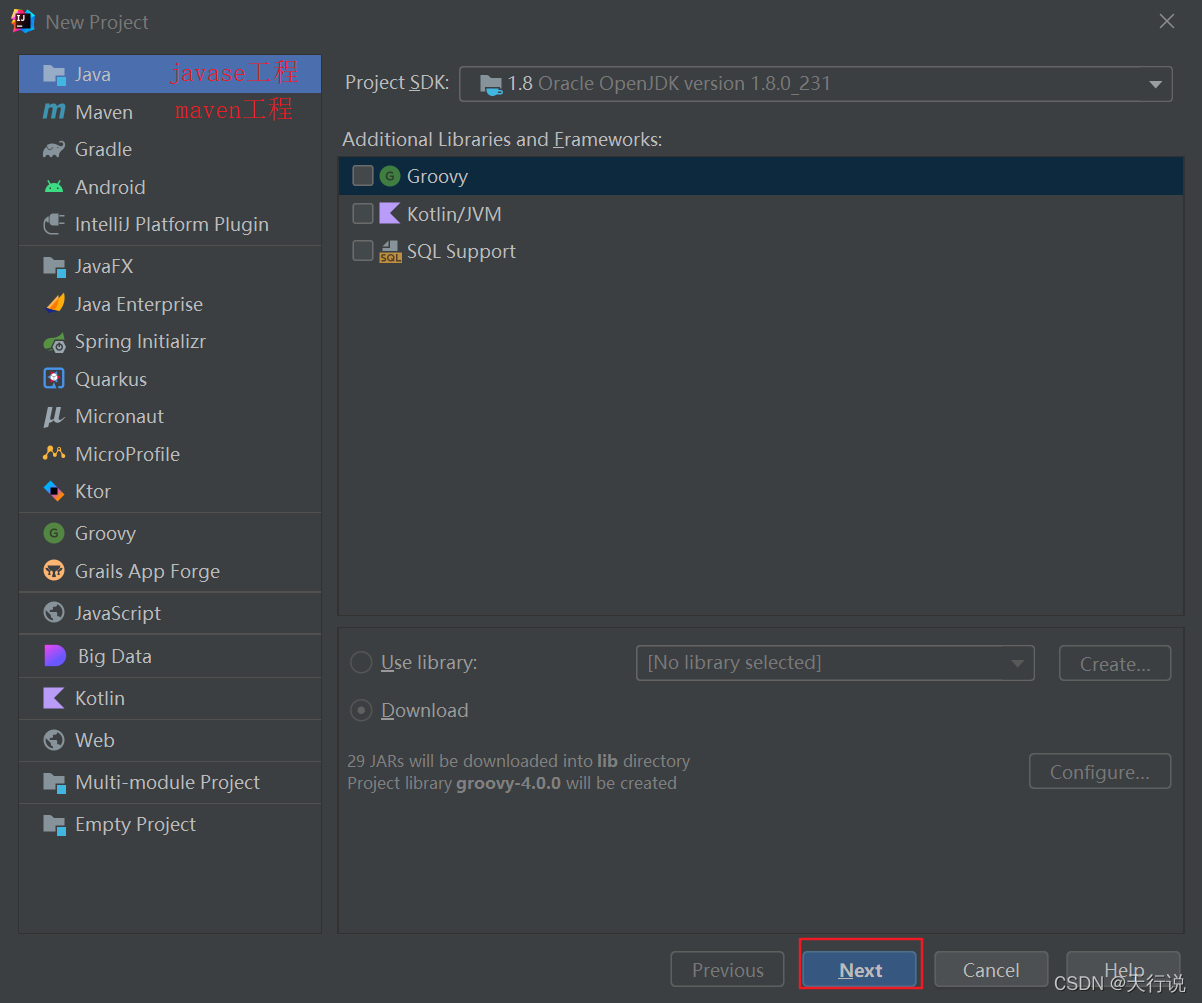The width and height of the screenshot is (1202, 1003).
Task: Click the Create... library button
Action: click(x=1115, y=663)
